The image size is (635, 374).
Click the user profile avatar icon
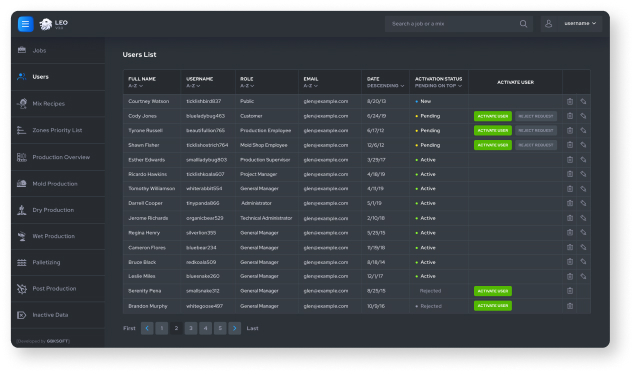548,24
